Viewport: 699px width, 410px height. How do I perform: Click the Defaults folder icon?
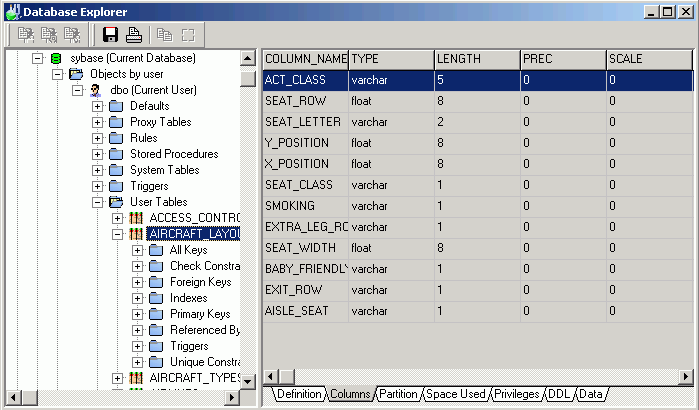coord(116,106)
